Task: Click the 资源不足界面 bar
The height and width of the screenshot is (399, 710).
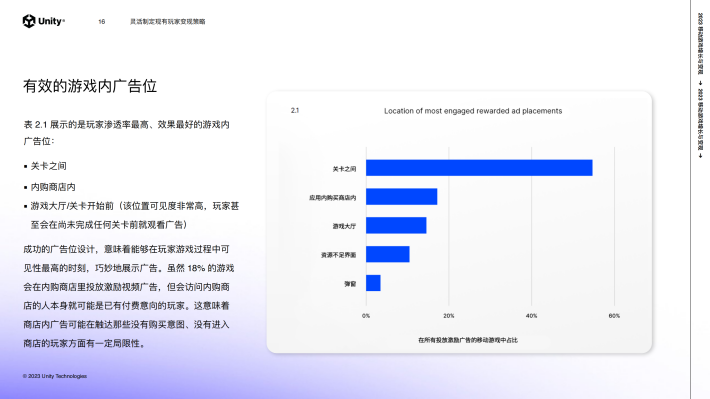Action: pos(388,254)
